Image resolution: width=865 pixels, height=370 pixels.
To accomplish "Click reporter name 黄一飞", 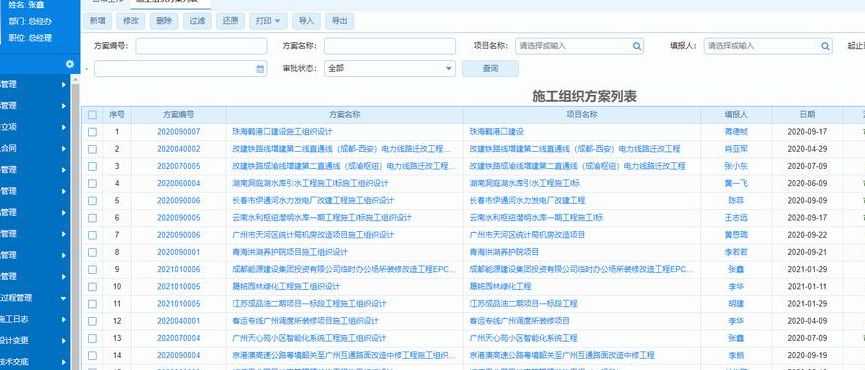I will (x=736, y=184).
